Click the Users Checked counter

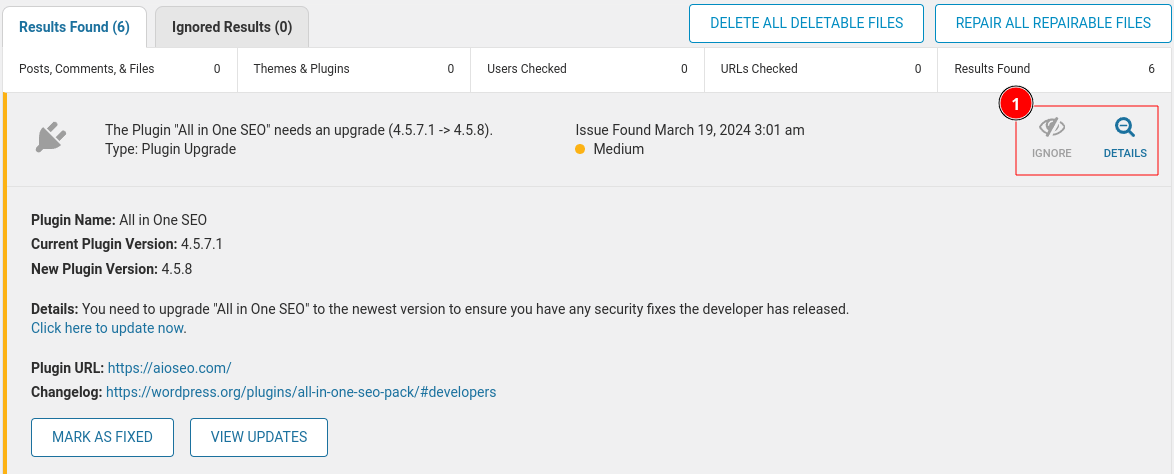[x=587, y=69]
